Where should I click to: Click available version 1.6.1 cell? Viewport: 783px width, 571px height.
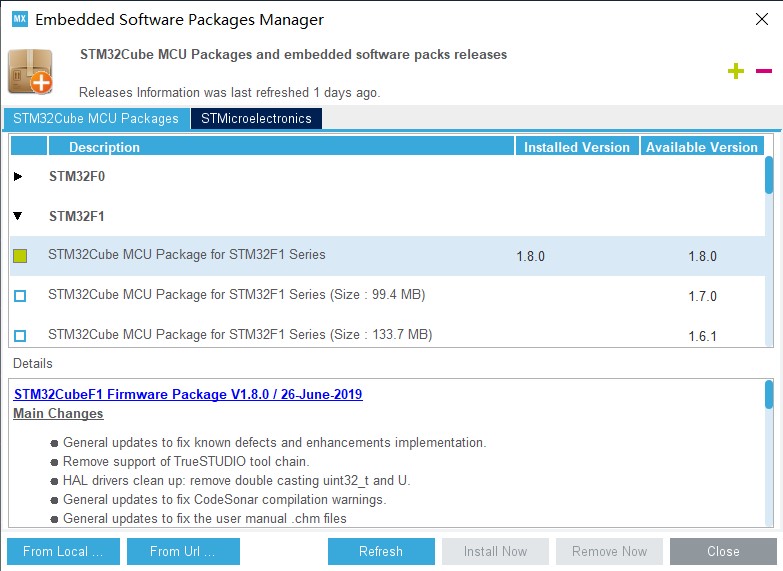[x=702, y=336]
